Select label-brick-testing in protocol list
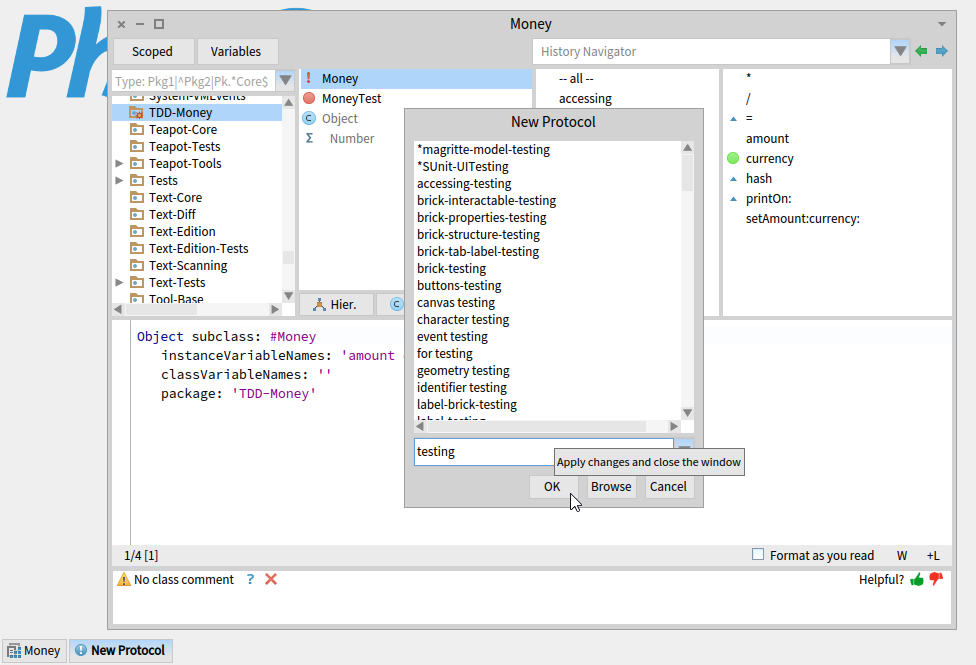 click(x=467, y=405)
